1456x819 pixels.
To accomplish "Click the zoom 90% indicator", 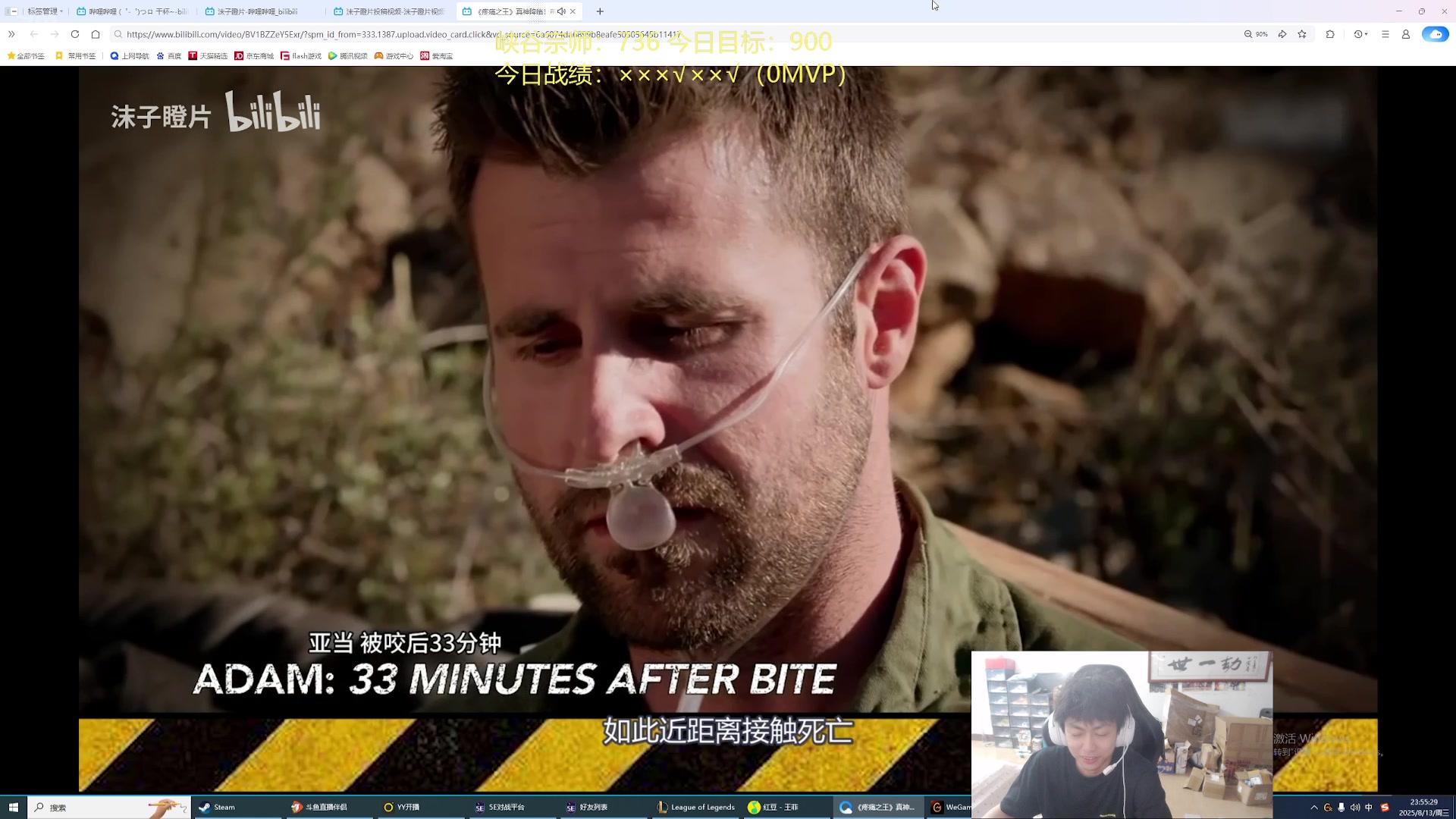I will 1256,34.
